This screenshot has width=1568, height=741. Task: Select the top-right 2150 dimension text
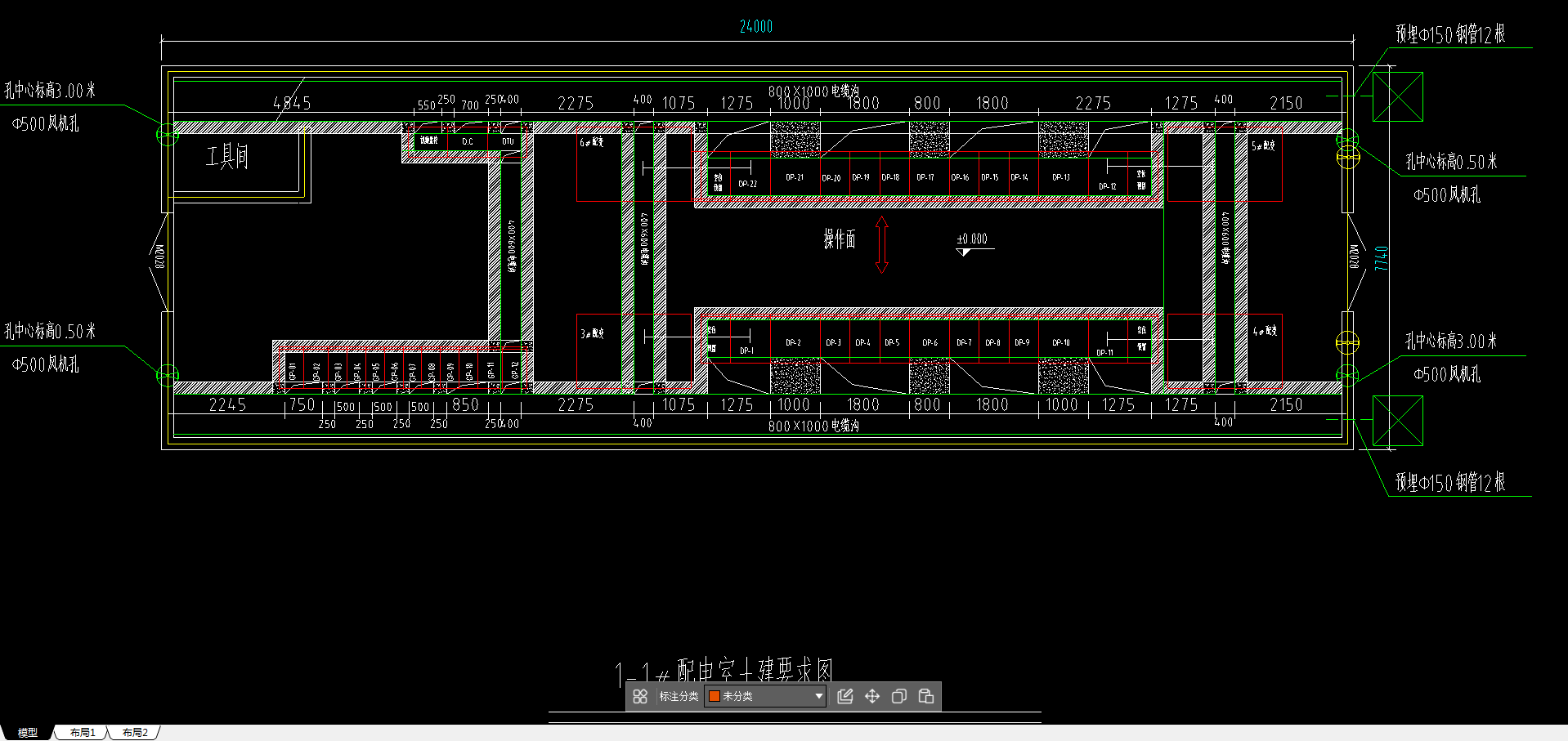1286,103
